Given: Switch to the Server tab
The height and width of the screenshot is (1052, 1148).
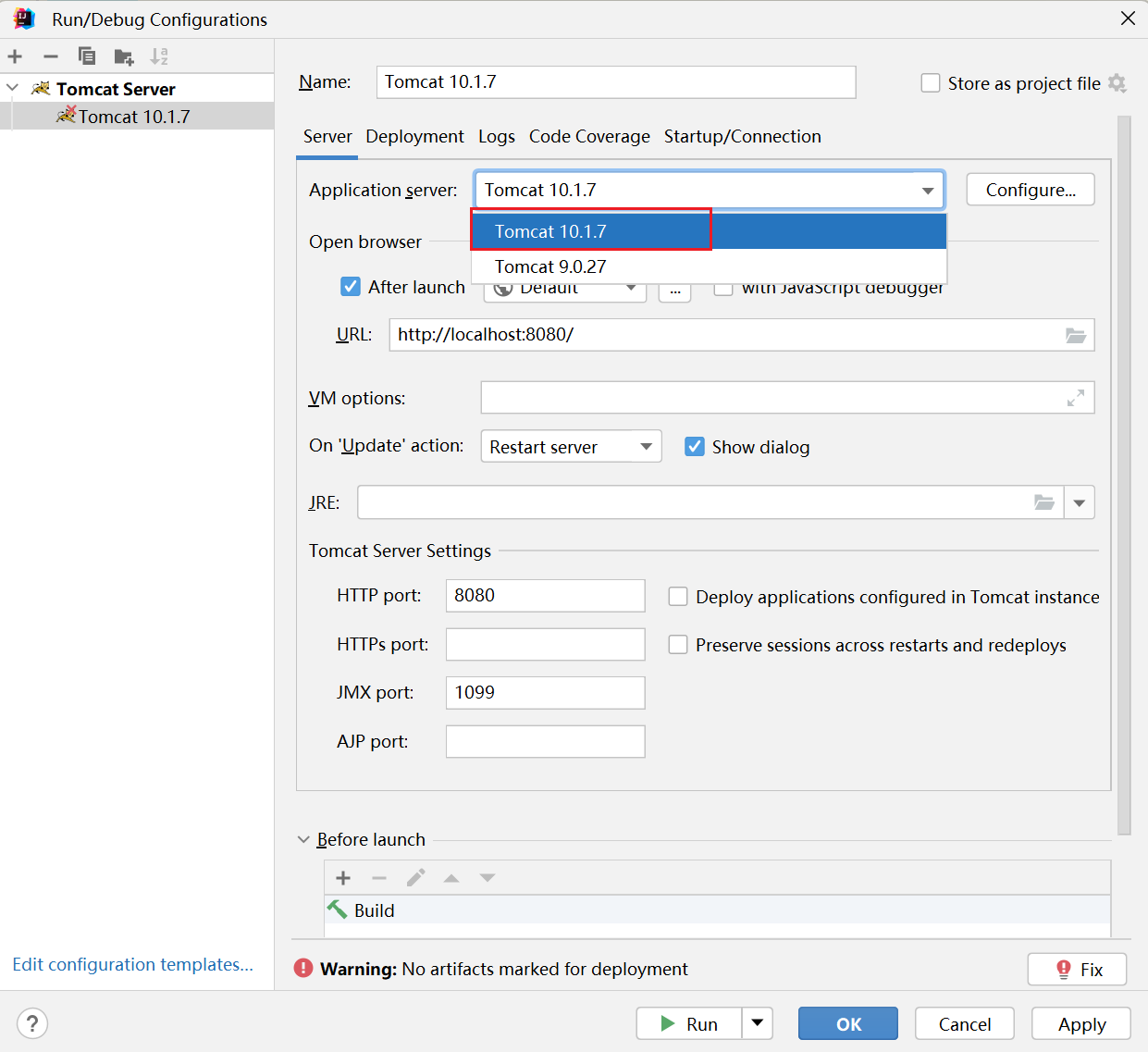Looking at the screenshot, I should coord(327,136).
